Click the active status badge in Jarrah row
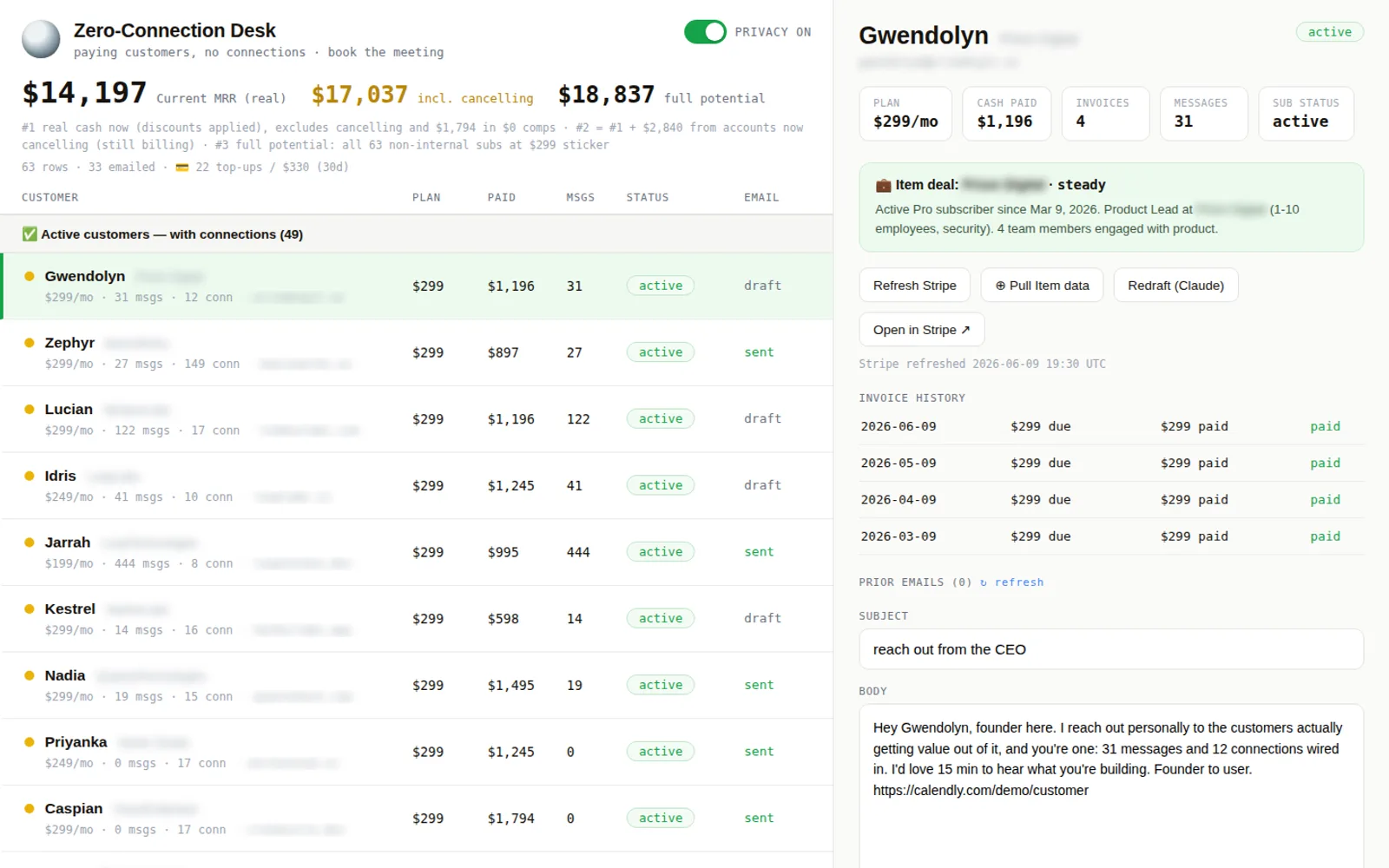This screenshot has width=1389, height=868. point(661,552)
